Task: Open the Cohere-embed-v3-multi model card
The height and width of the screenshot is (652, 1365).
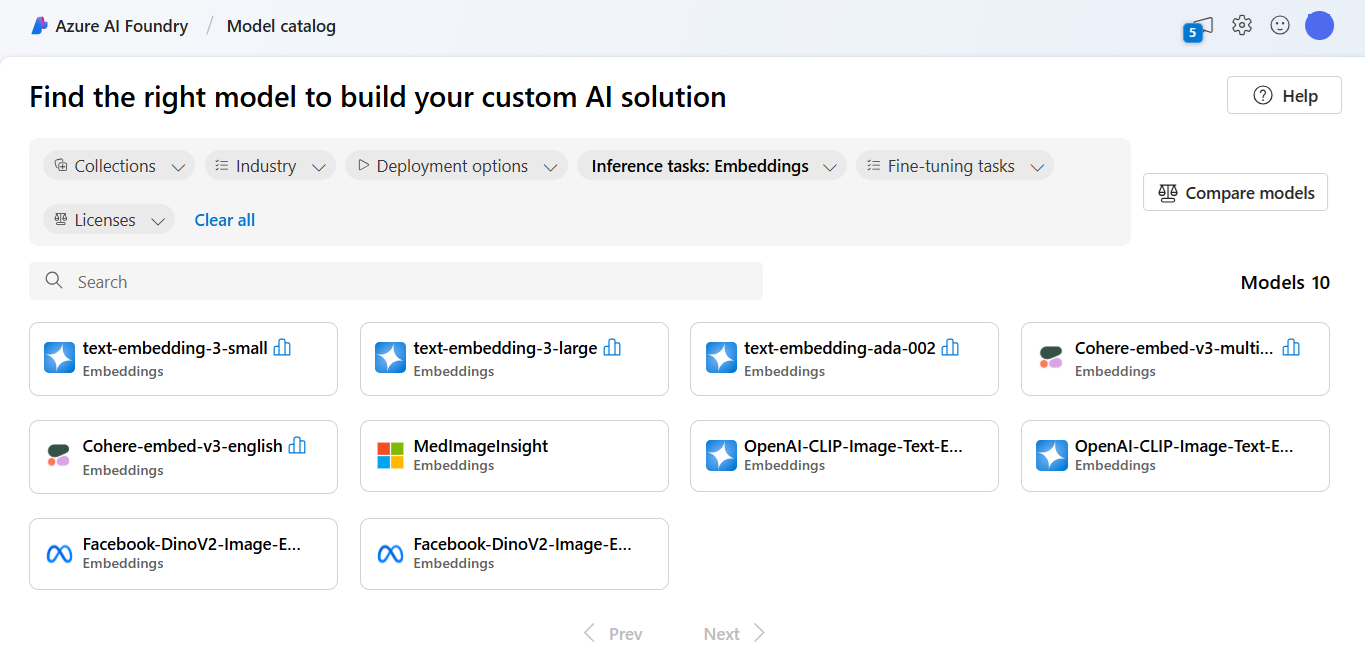Action: coord(1175,359)
